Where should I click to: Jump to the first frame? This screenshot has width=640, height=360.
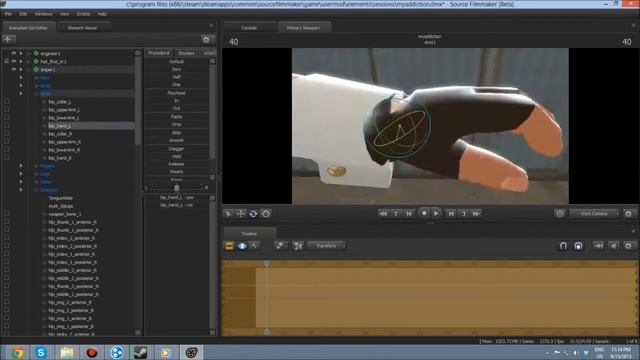383,213
